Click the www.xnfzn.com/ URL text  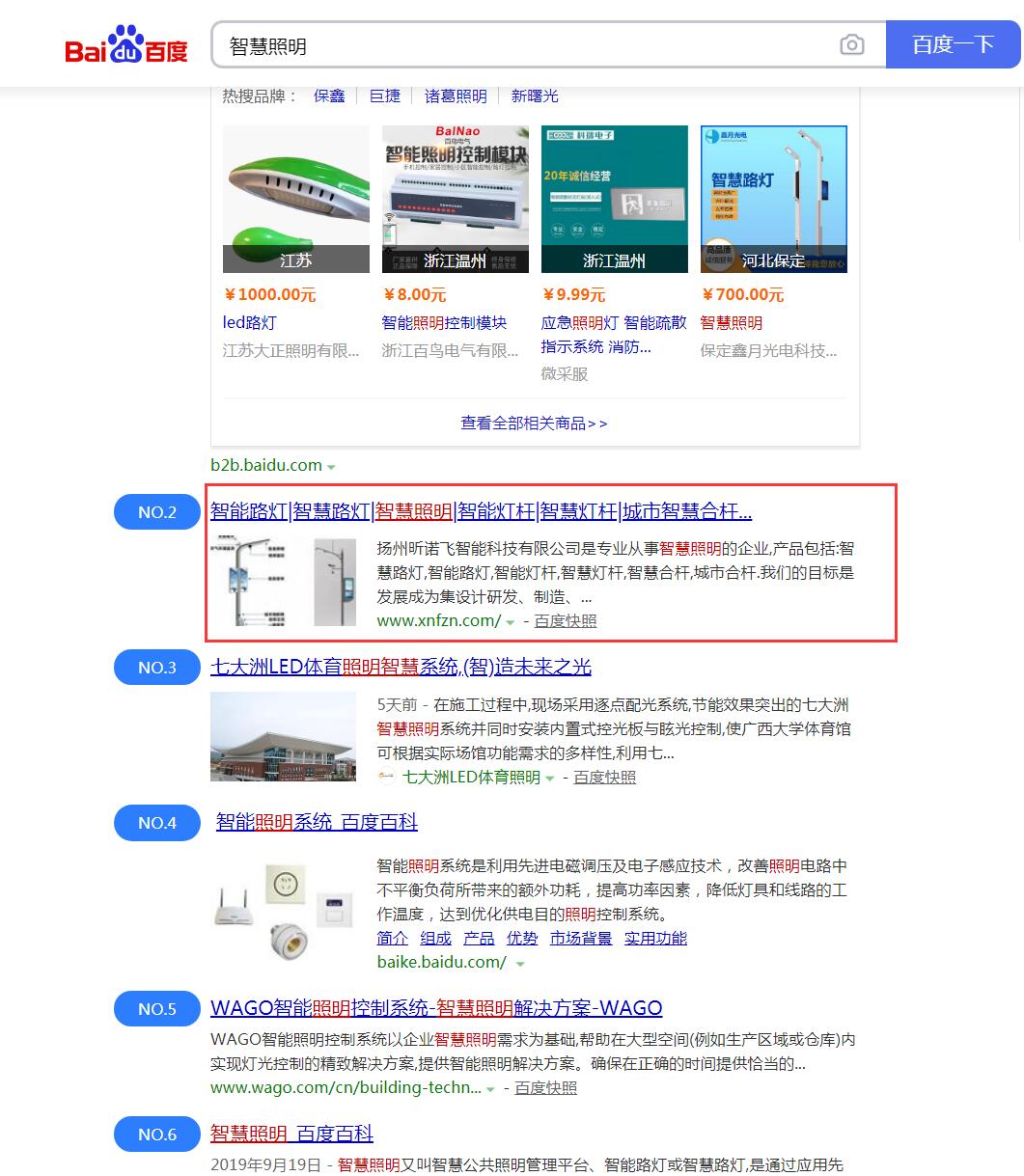click(x=439, y=621)
